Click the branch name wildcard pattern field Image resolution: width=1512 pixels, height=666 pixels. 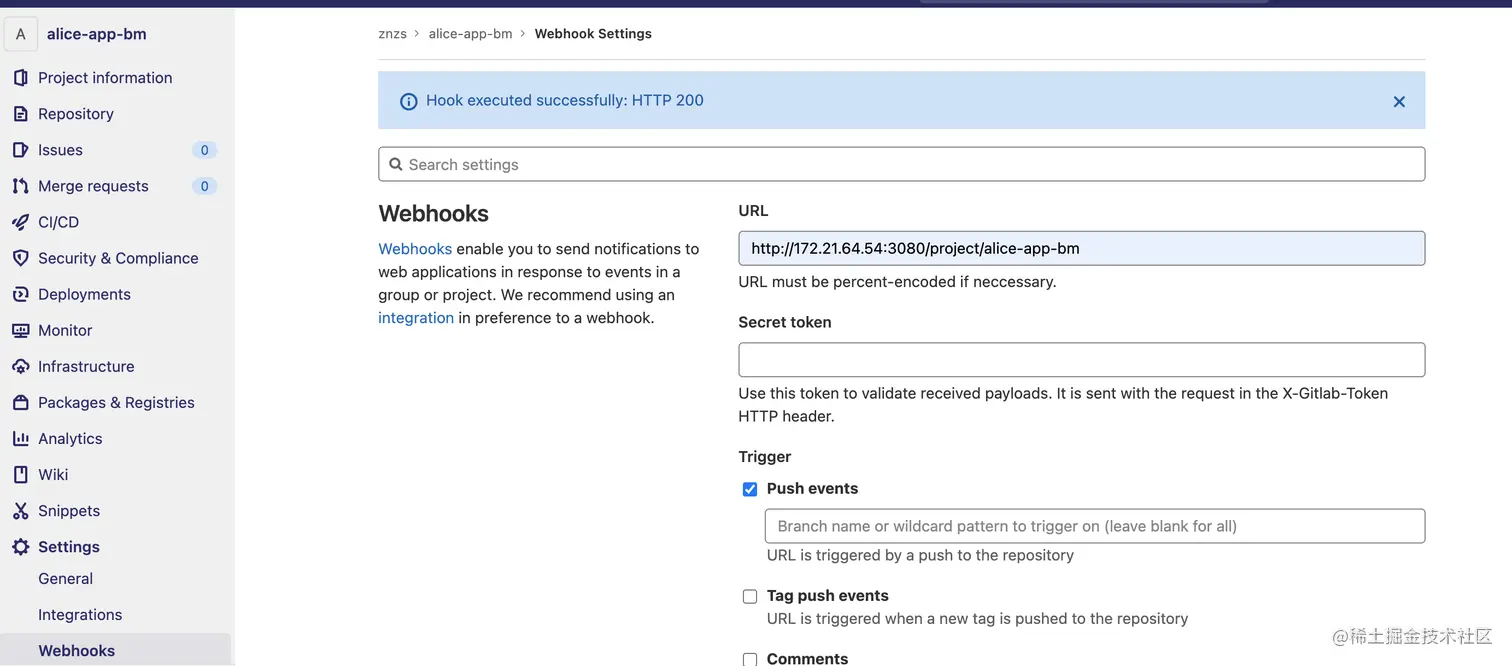click(x=1094, y=526)
